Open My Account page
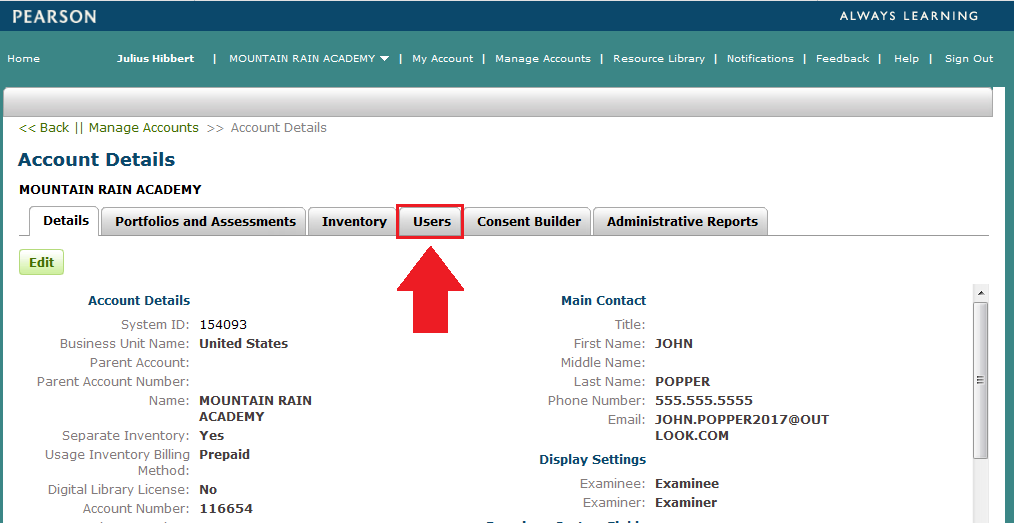Viewport: 1014px width, 523px height. pyautogui.click(x=442, y=59)
